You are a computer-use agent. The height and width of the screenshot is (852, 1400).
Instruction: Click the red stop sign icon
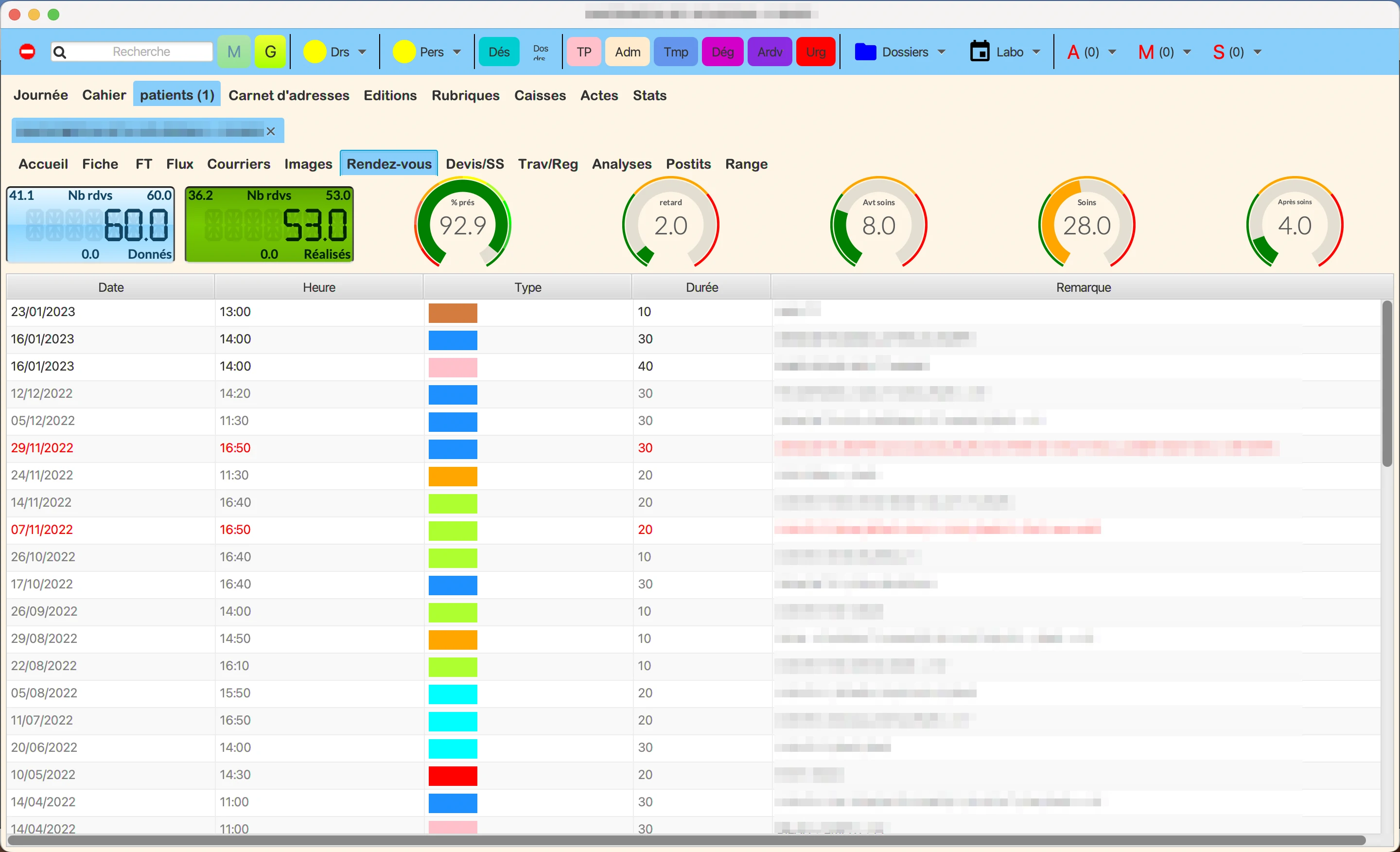tap(27, 52)
